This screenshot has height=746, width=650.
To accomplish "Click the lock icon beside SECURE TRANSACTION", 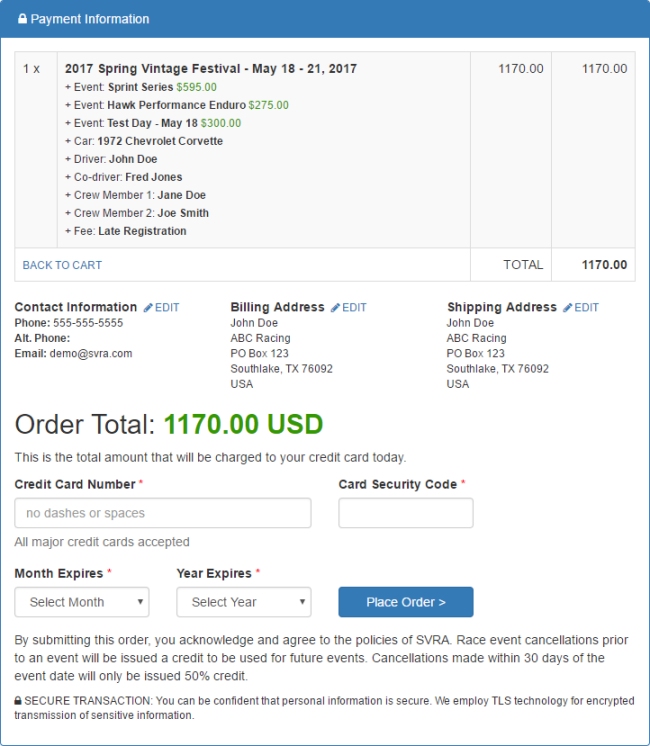I will point(18,701).
